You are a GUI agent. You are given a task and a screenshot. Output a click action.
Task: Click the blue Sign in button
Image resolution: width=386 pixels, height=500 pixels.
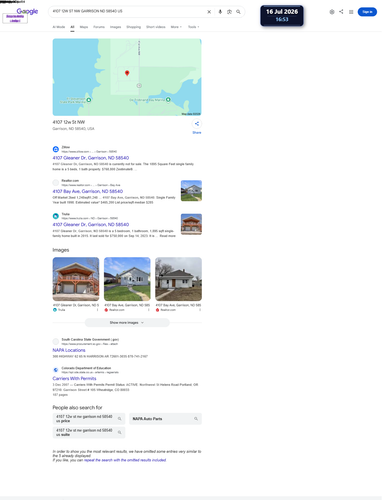[367, 12]
